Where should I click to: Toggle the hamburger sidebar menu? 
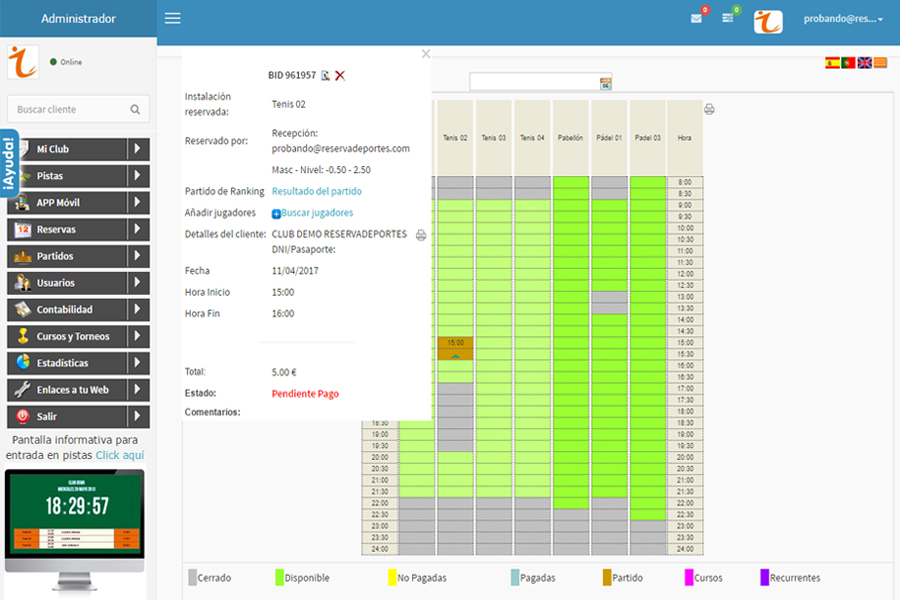173,18
